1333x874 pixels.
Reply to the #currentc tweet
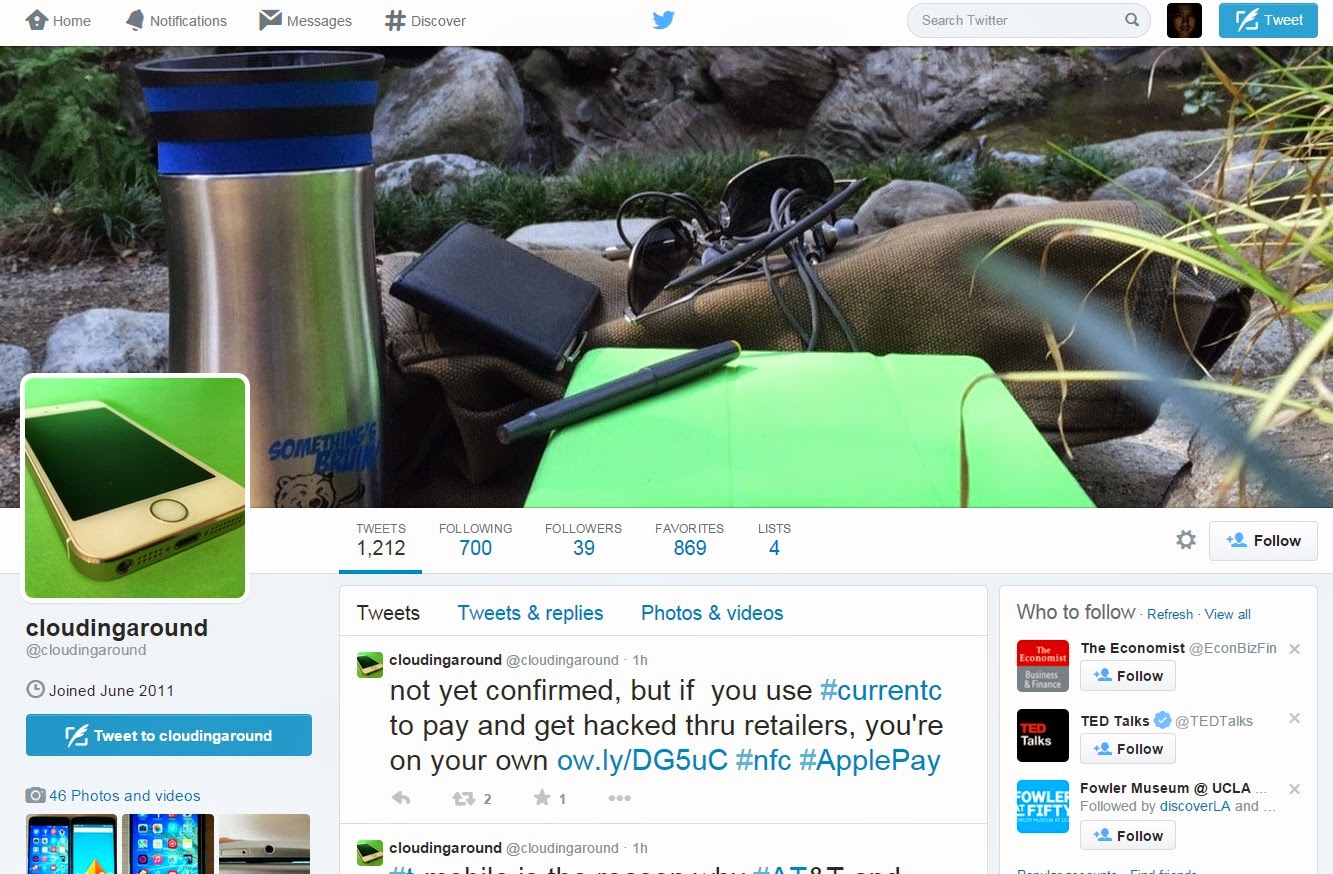(401, 798)
